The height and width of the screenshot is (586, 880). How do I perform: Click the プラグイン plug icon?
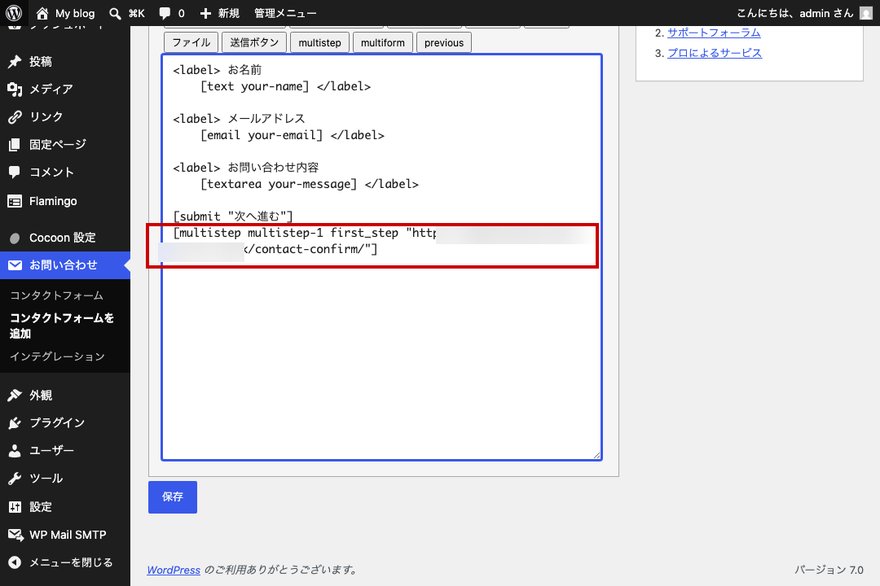coord(15,423)
